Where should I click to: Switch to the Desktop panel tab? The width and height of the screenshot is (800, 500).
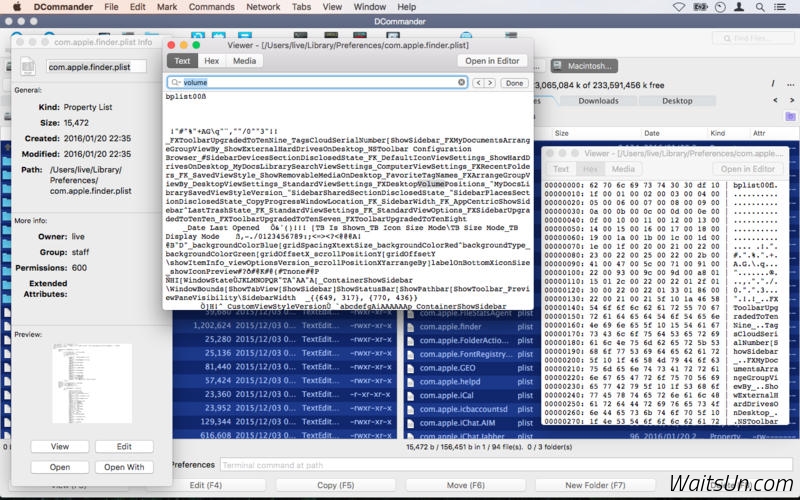click(x=677, y=101)
